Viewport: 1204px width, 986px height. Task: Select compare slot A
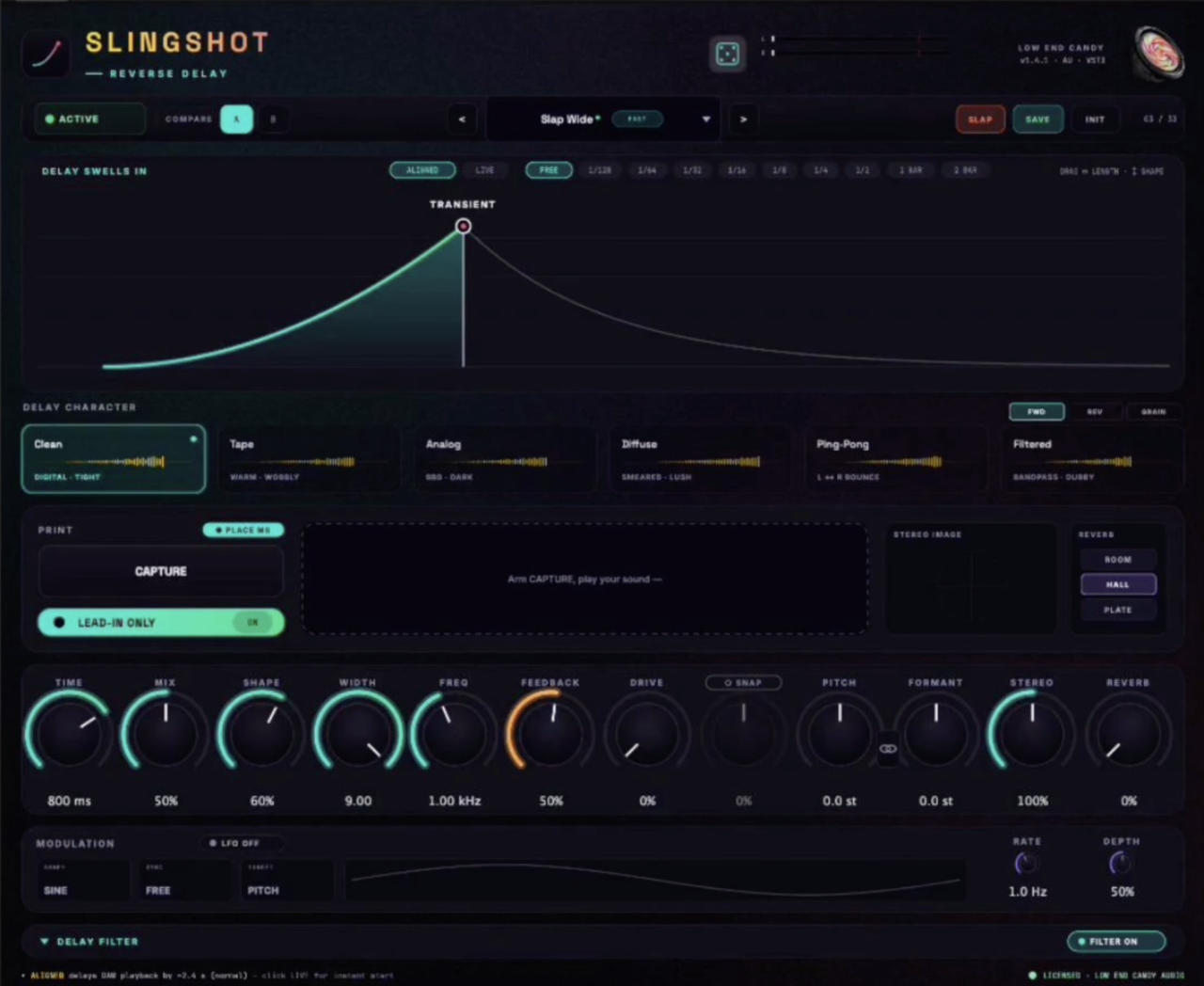237,119
